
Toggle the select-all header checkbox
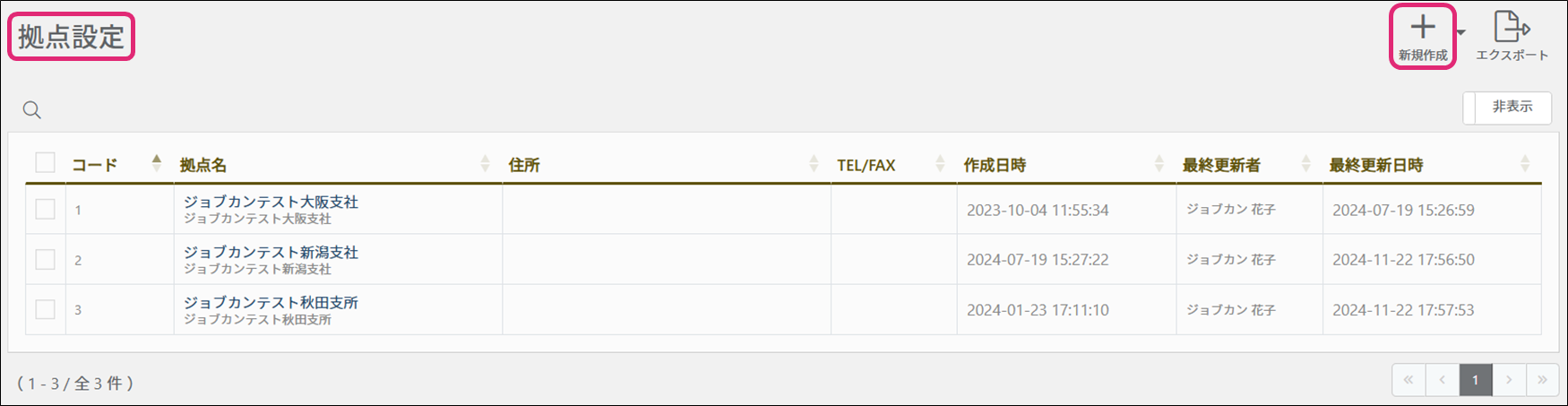(x=45, y=162)
